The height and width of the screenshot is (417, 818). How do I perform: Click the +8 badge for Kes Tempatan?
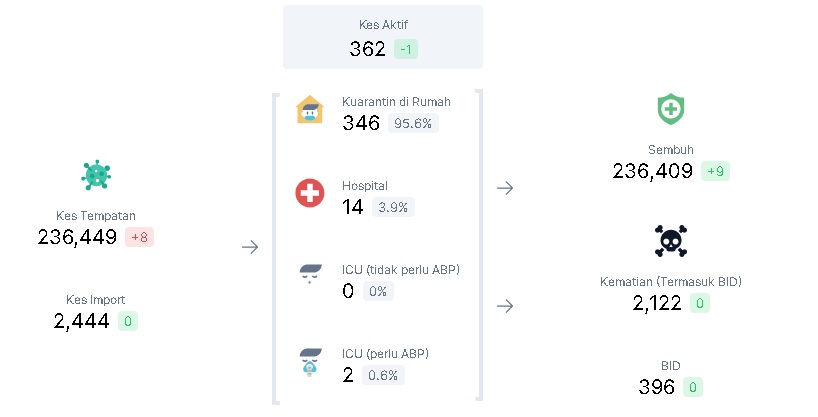pyautogui.click(x=139, y=237)
